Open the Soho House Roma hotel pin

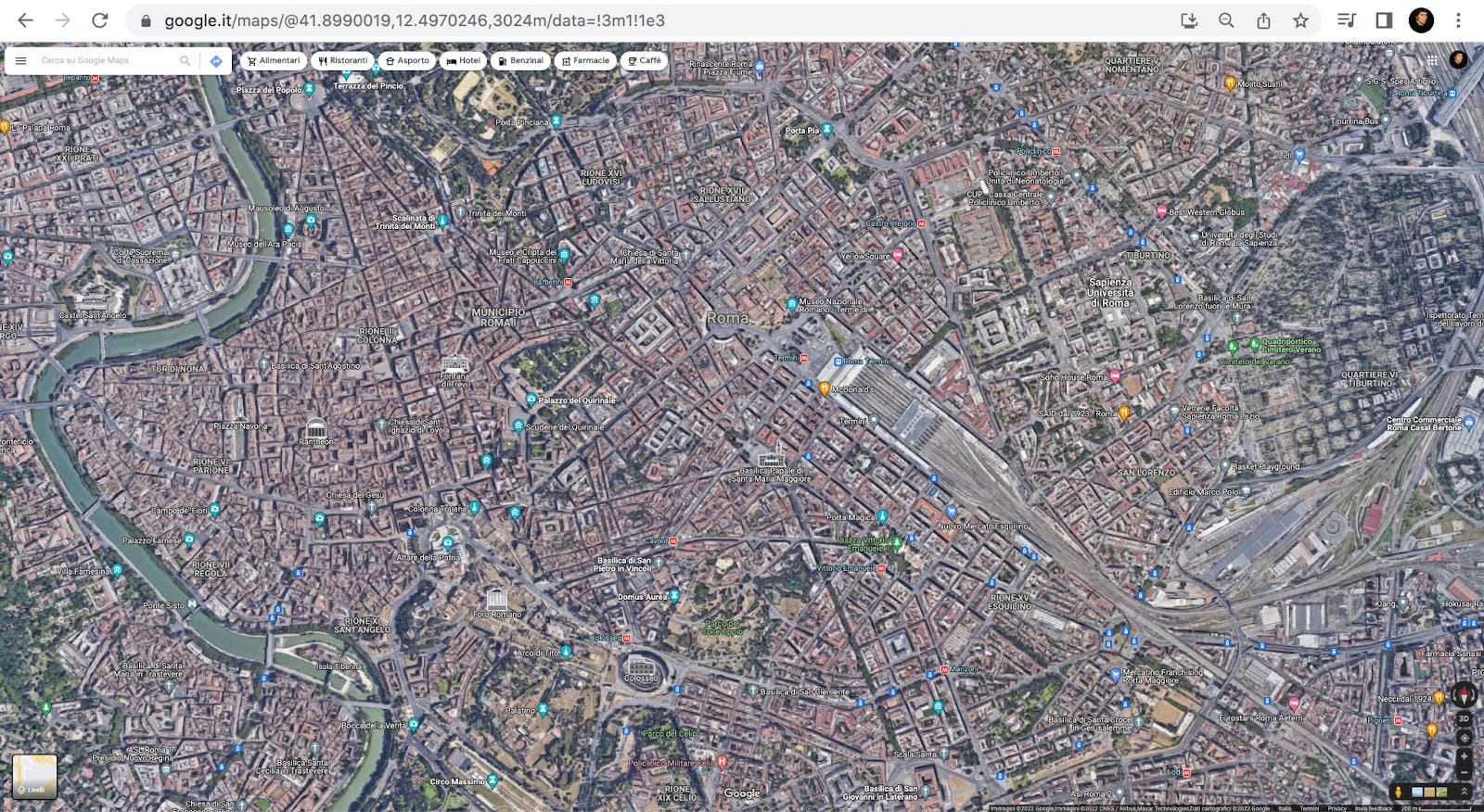(x=1115, y=376)
